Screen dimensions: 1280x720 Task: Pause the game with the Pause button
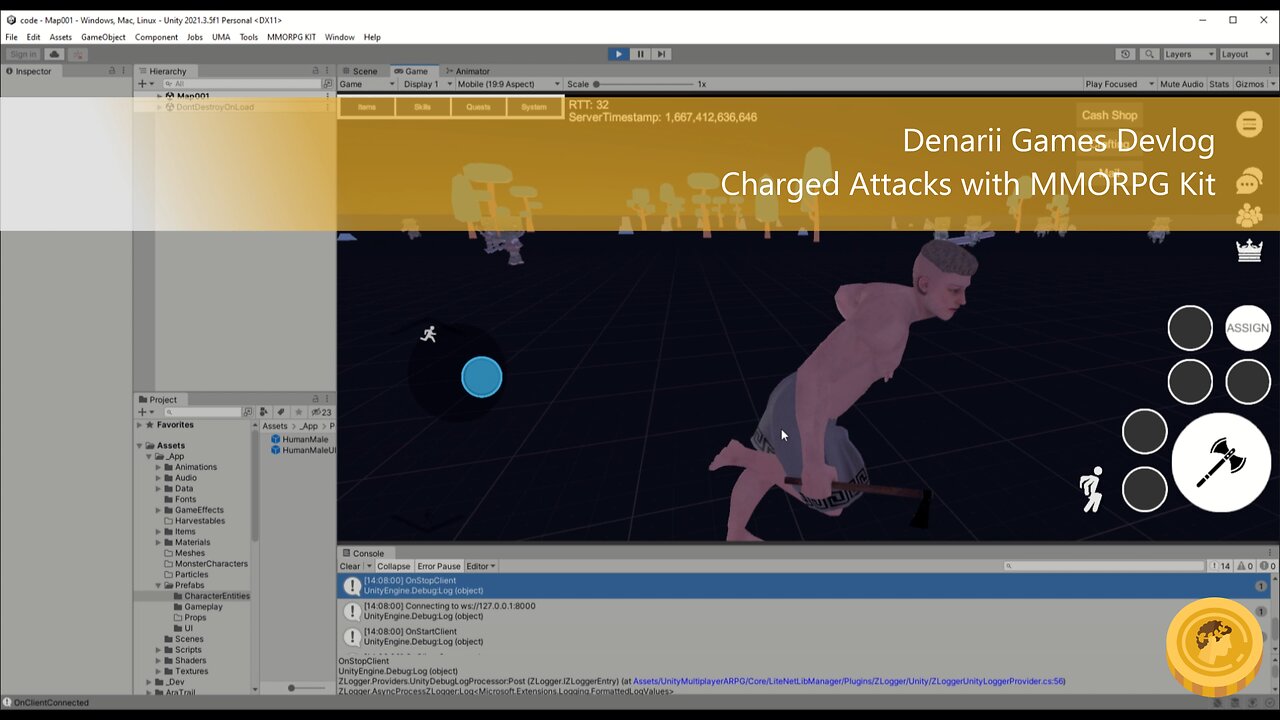[641, 54]
